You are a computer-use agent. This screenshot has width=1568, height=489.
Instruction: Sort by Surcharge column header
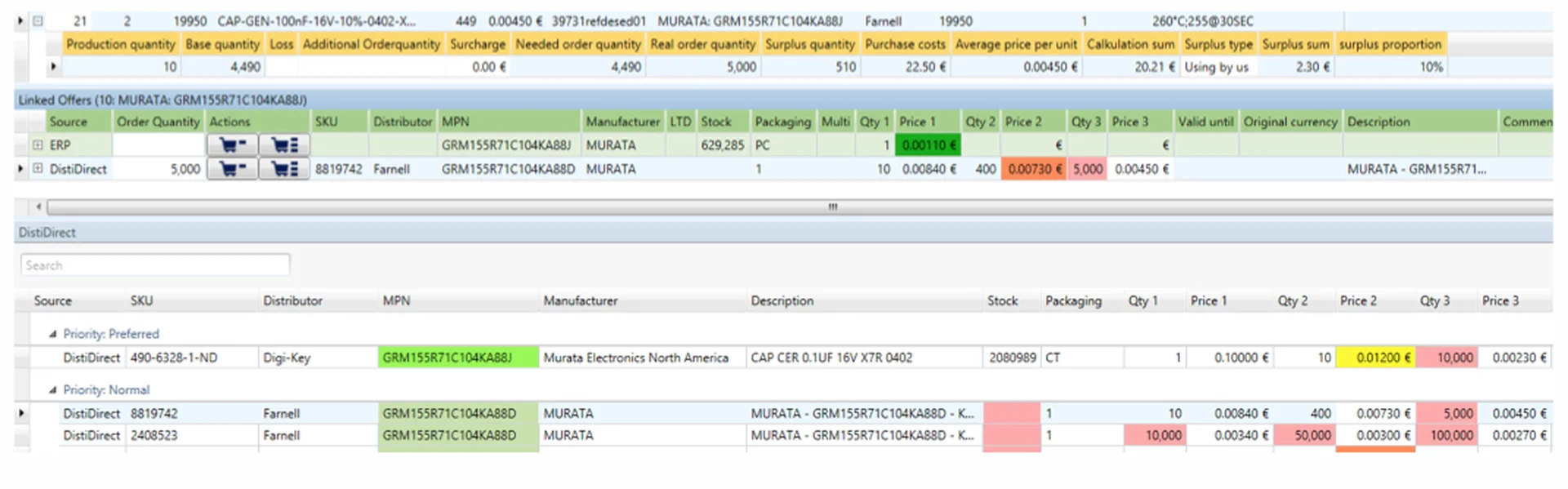click(x=478, y=44)
